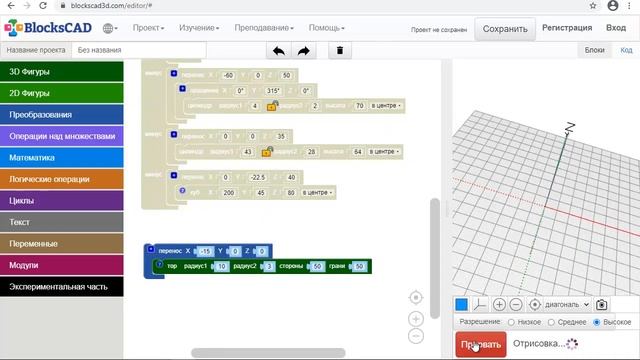Zoom out the 3D viewer

pos(516,304)
